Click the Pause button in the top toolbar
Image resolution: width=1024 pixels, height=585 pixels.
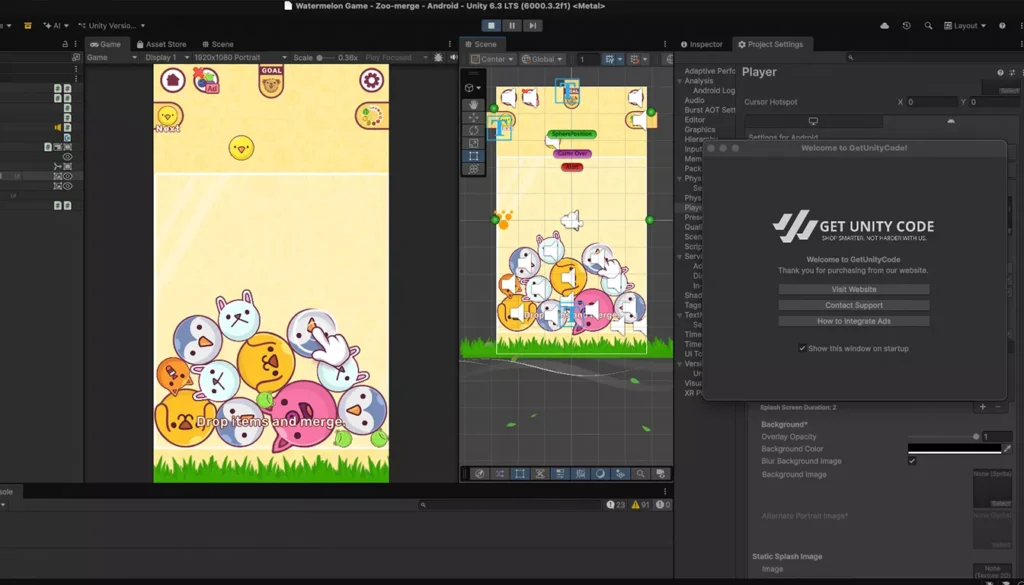pos(512,25)
